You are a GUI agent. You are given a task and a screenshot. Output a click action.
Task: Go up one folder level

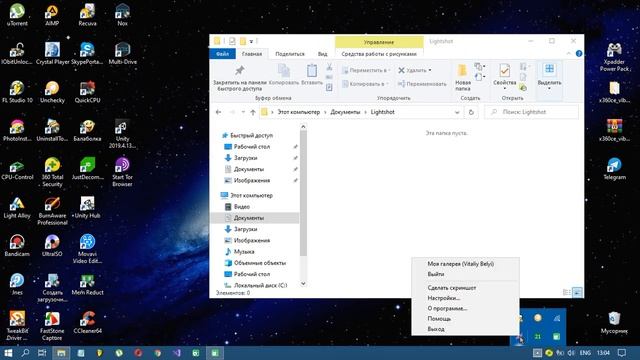[x=253, y=112]
